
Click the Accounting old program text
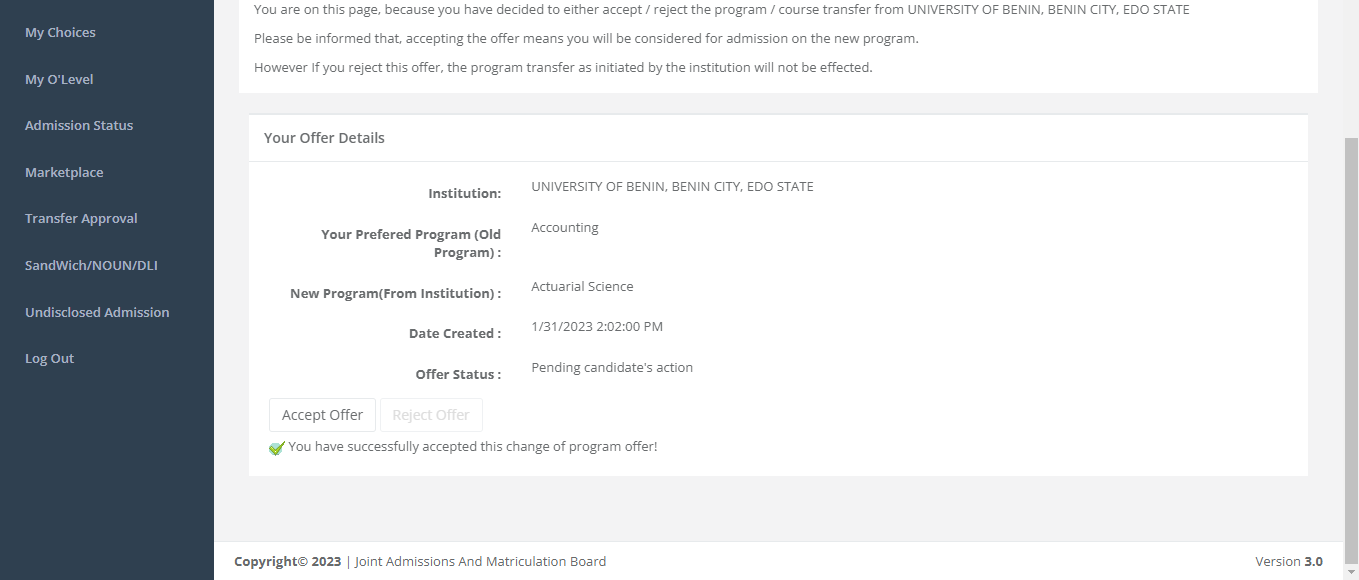coord(565,227)
